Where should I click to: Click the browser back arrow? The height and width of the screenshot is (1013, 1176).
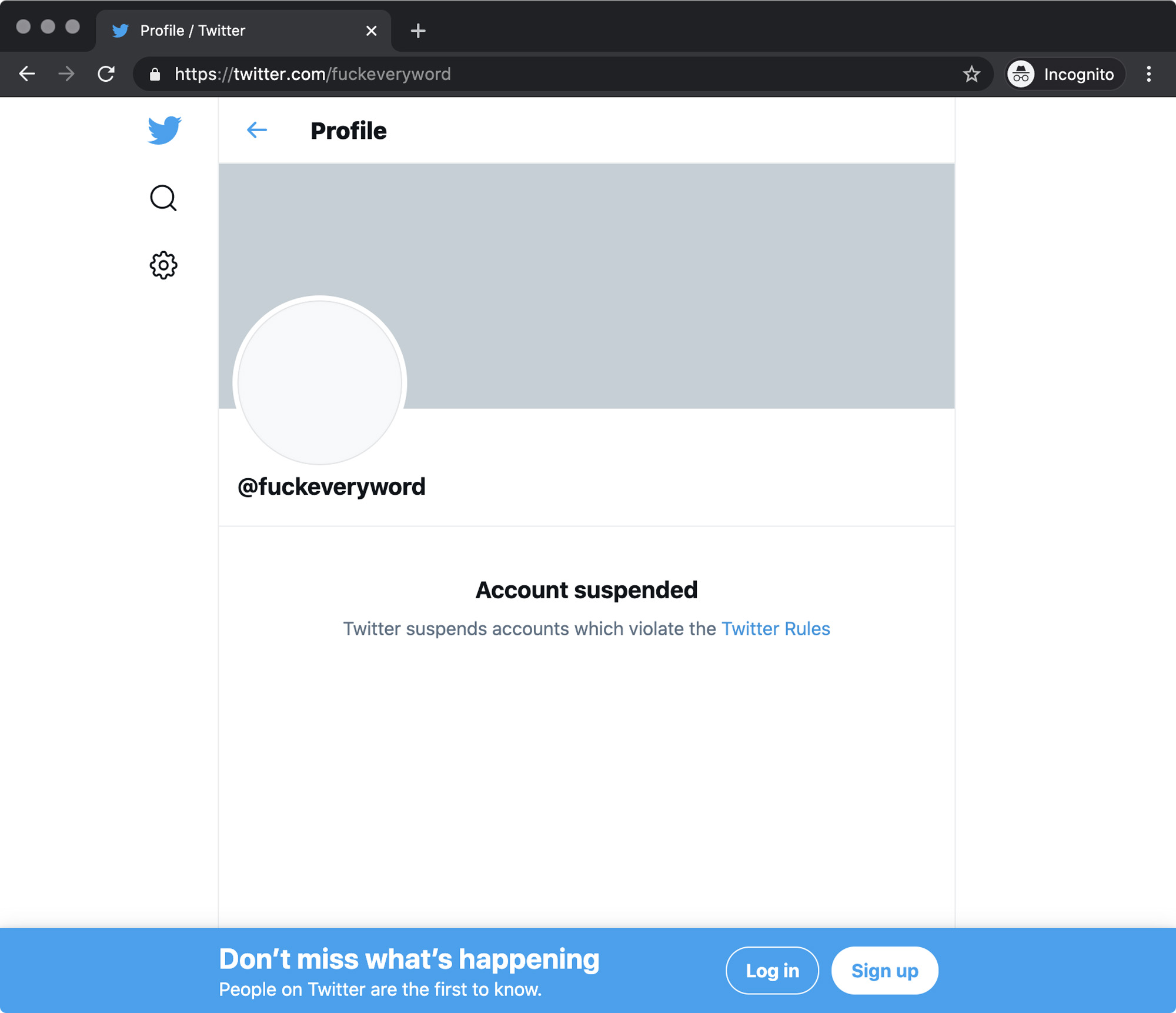tap(27, 74)
